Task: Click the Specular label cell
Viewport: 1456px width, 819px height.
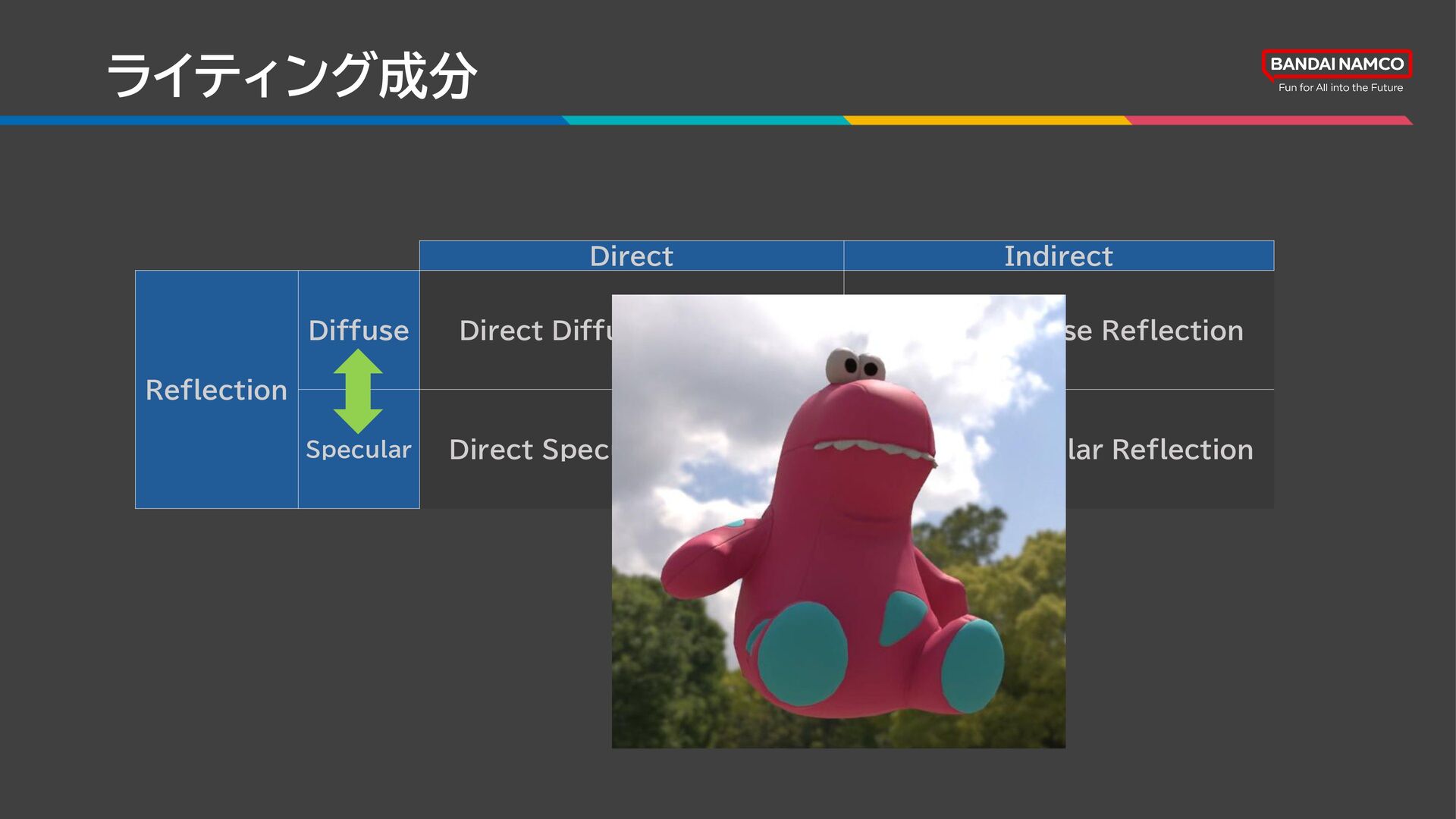Action: point(359,450)
